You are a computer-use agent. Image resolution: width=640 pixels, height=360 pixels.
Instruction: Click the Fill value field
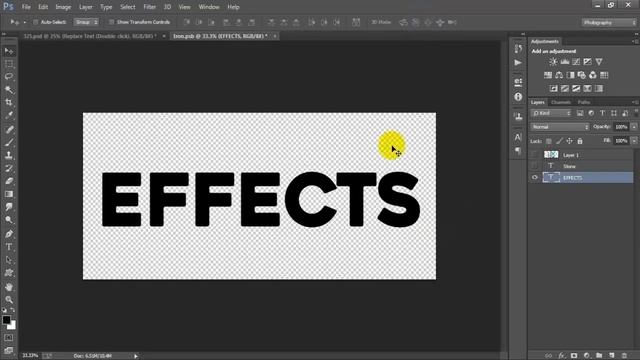621,141
